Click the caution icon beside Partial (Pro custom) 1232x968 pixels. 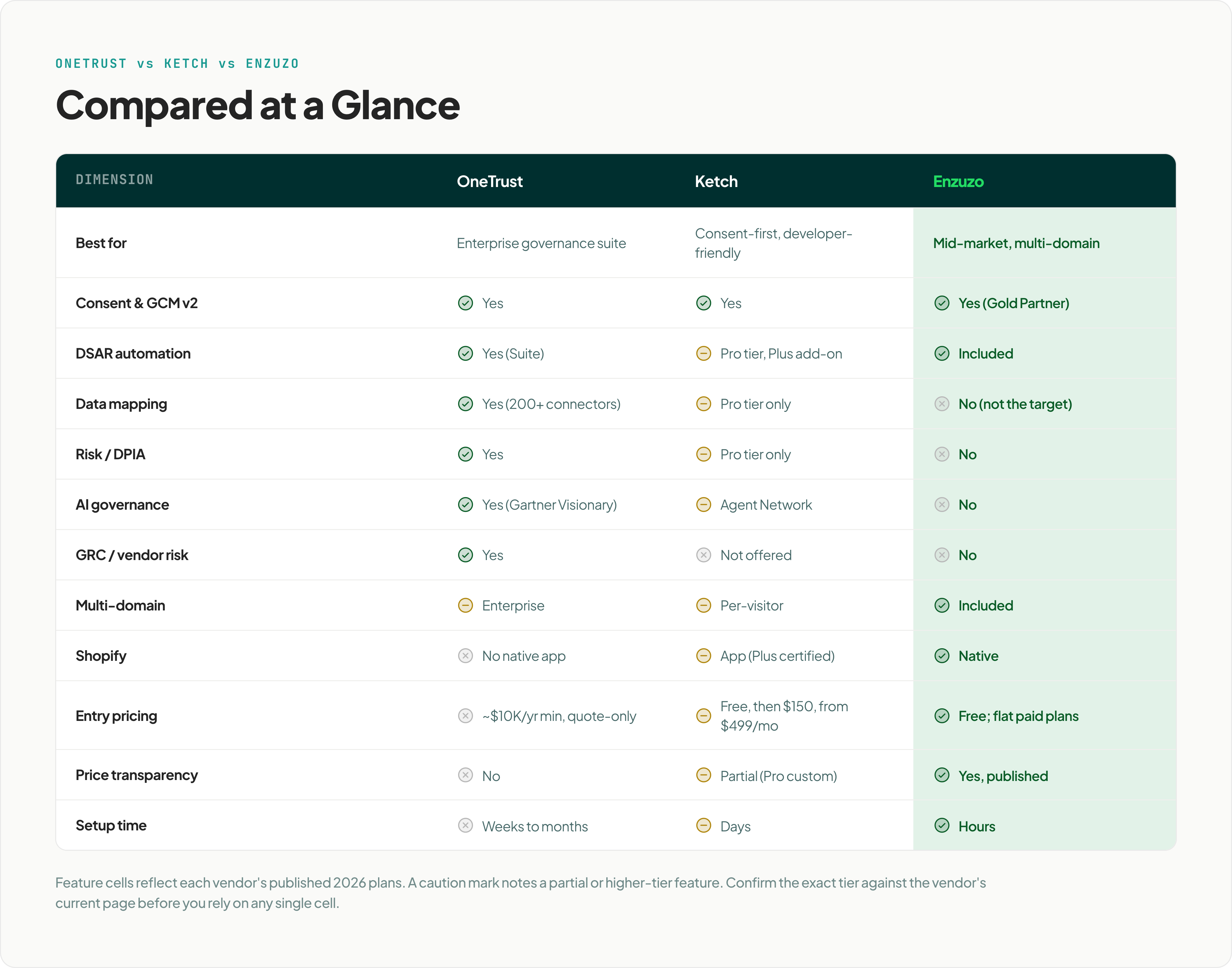tap(703, 775)
